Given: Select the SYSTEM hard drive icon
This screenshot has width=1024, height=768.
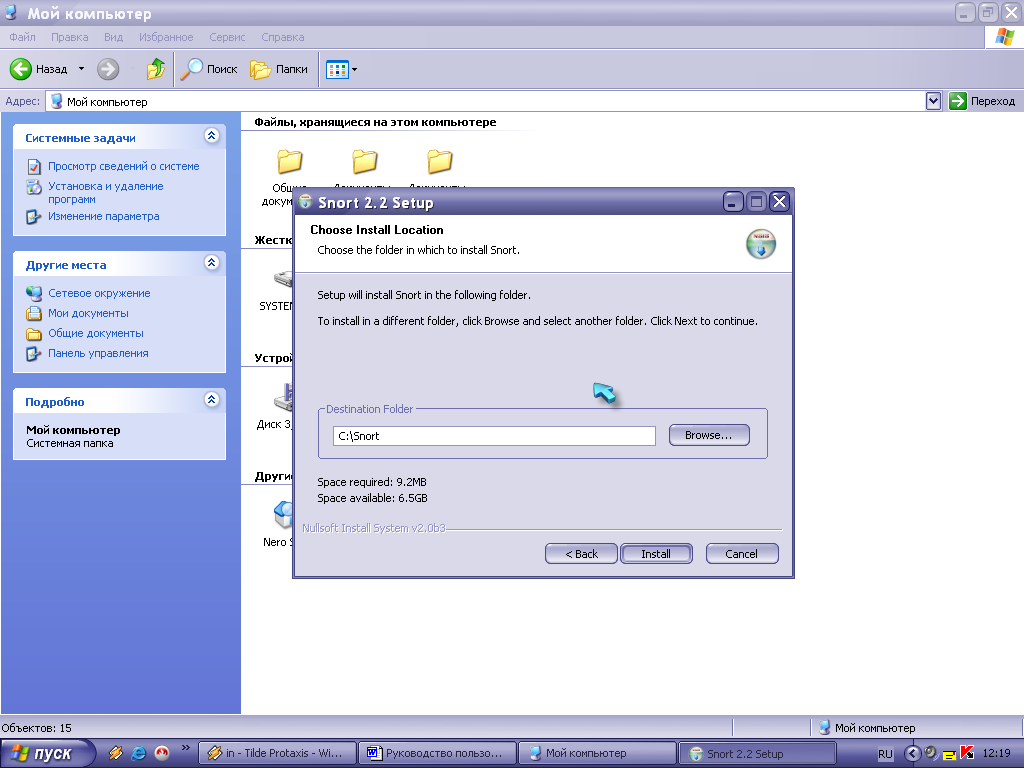Looking at the screenshot, I should pos(283,280).
